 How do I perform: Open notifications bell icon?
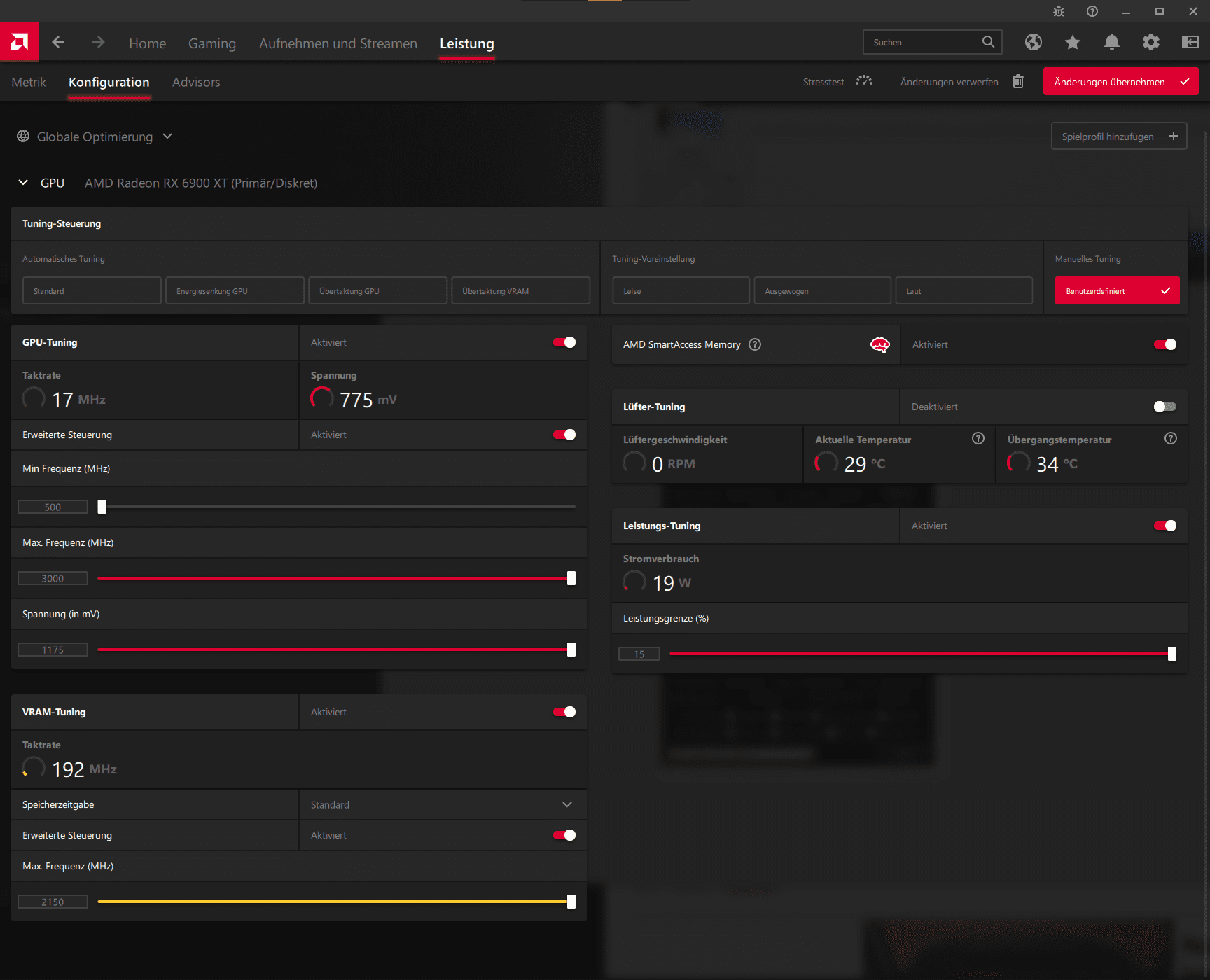pyautogui.click(x=1111, y=42)
